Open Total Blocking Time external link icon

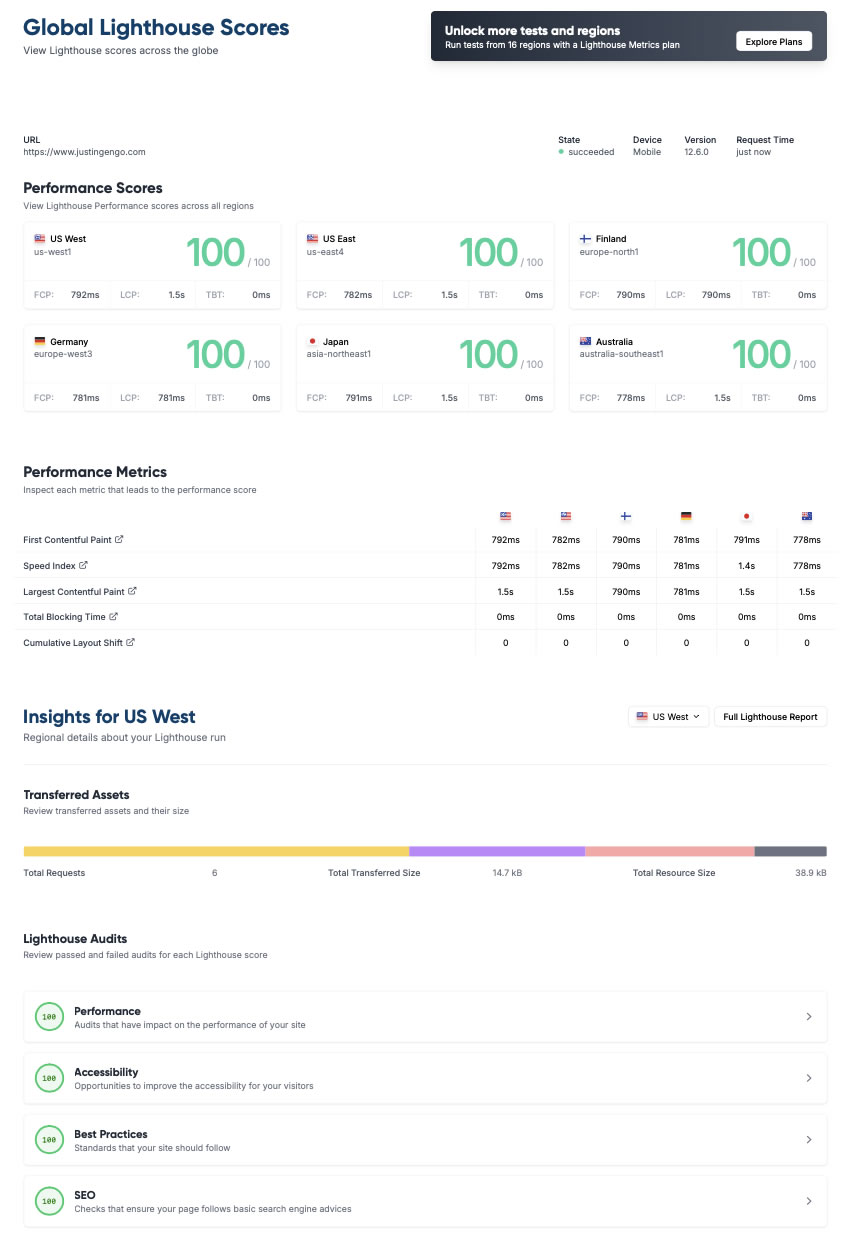(x=113, y=616)
